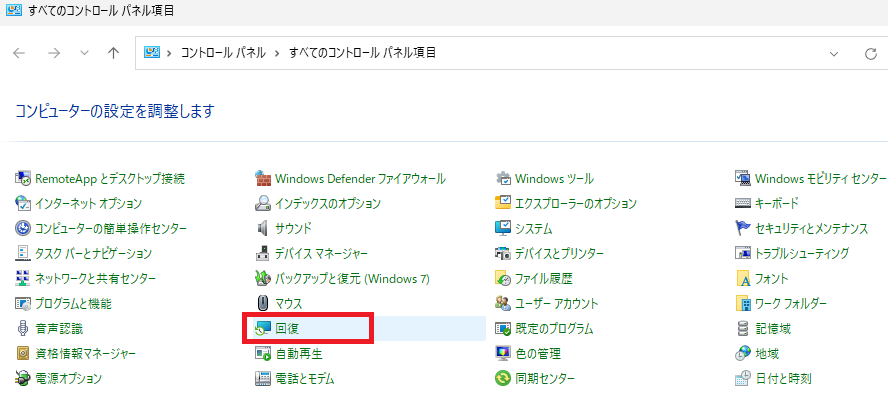Image resolution: width=888 pixels, height=419 pixels.
Task: Click the Windows Defender ファイアウォール link text
Action: [360, 179]
